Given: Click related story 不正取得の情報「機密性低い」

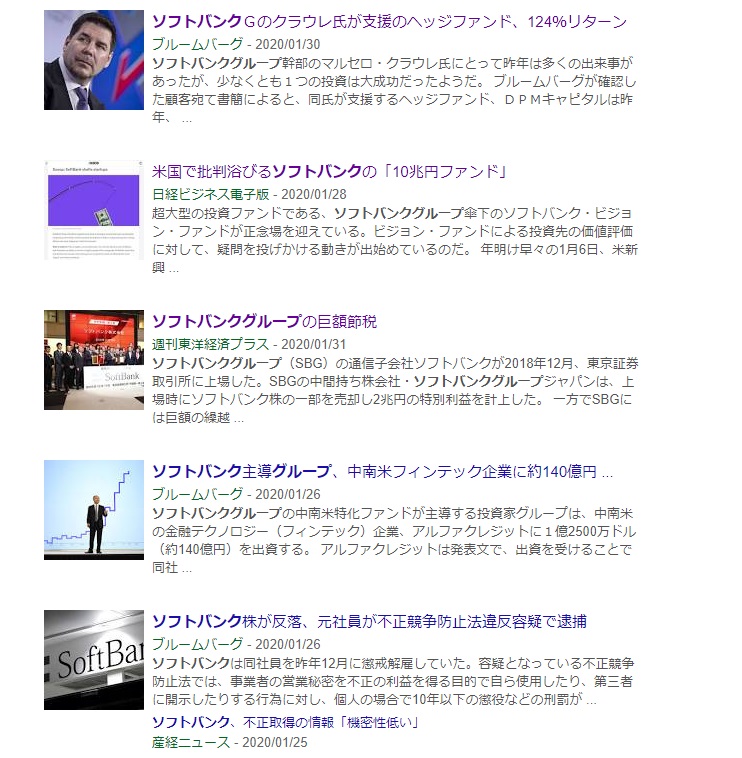Looking at the screenshot, I should click(284, 722).
